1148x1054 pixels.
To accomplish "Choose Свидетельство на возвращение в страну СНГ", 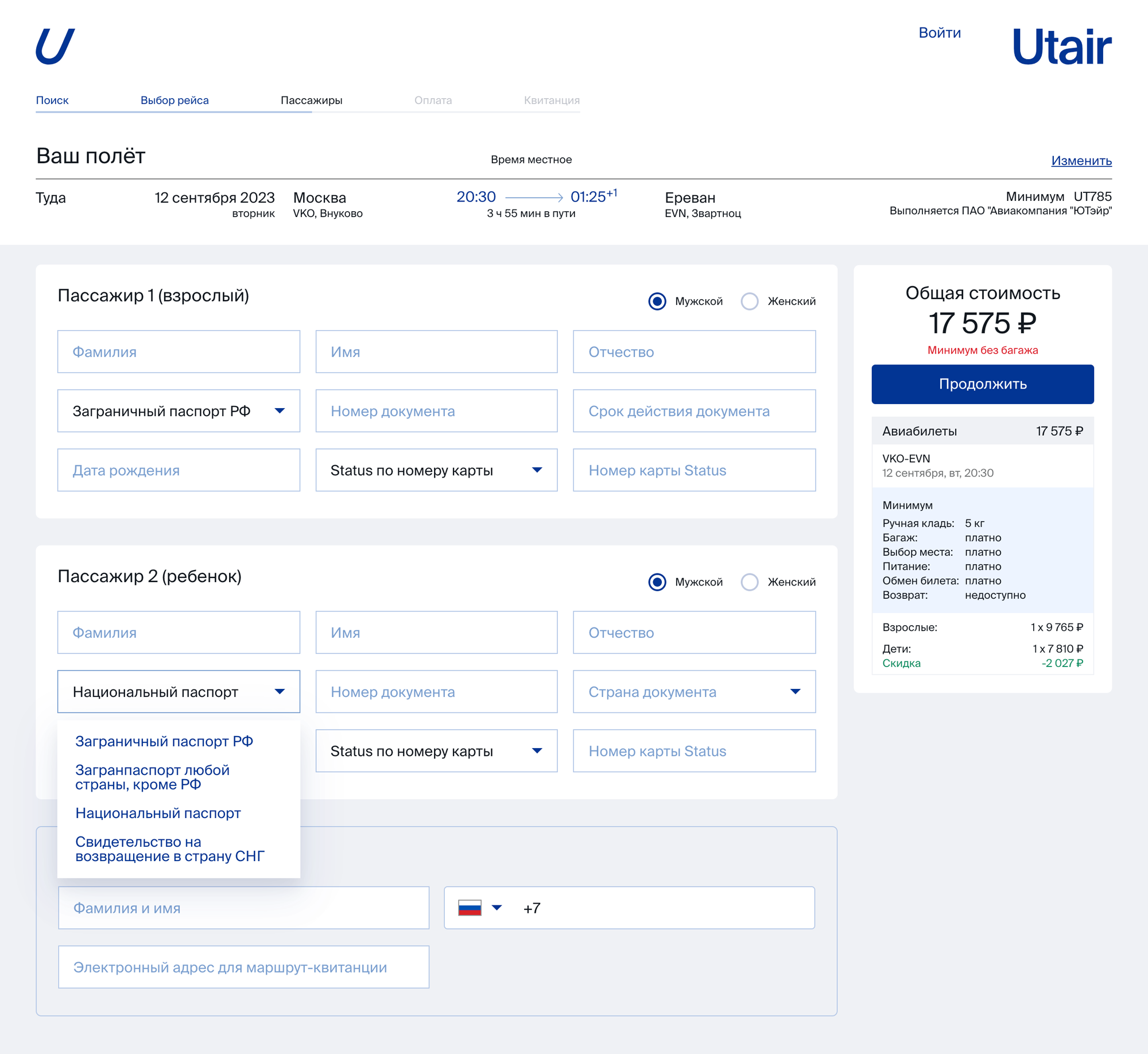I will (x=170, y=849).
